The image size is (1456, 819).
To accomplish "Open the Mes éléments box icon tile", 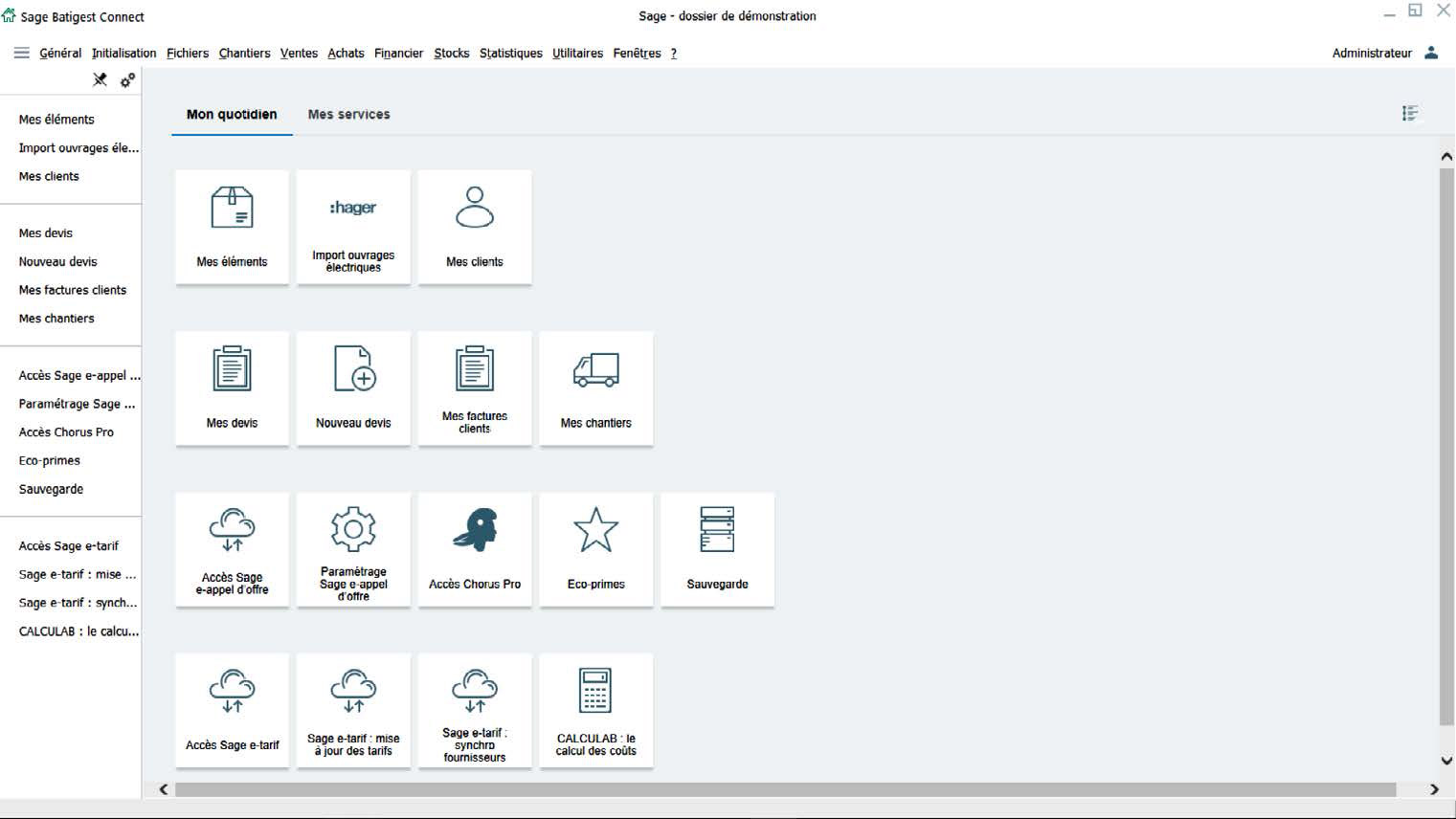I will pos(232,227).
